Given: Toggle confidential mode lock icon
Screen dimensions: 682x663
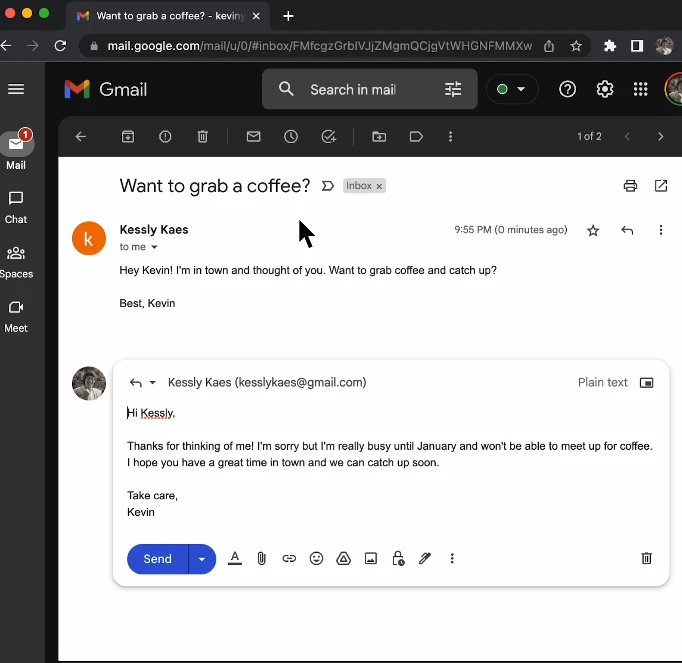Looking at the screenshot, I should pos(398,559).
